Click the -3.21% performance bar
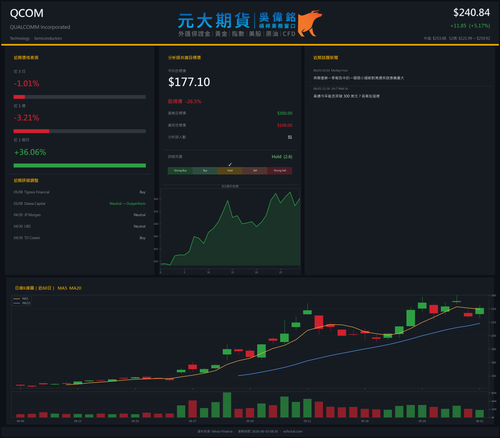 pyautogui.click(x=80, y=131)
